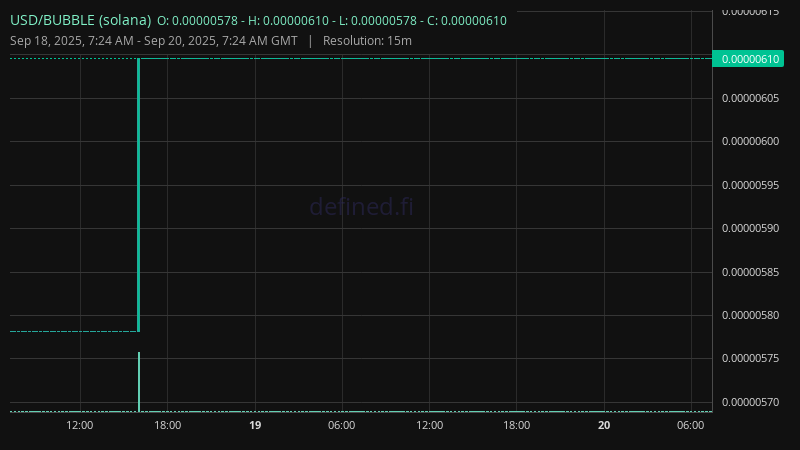The width and height of the screenshot is (800, 450).
Task: Click the 0.00000570 price axis label
Action: 751,403
